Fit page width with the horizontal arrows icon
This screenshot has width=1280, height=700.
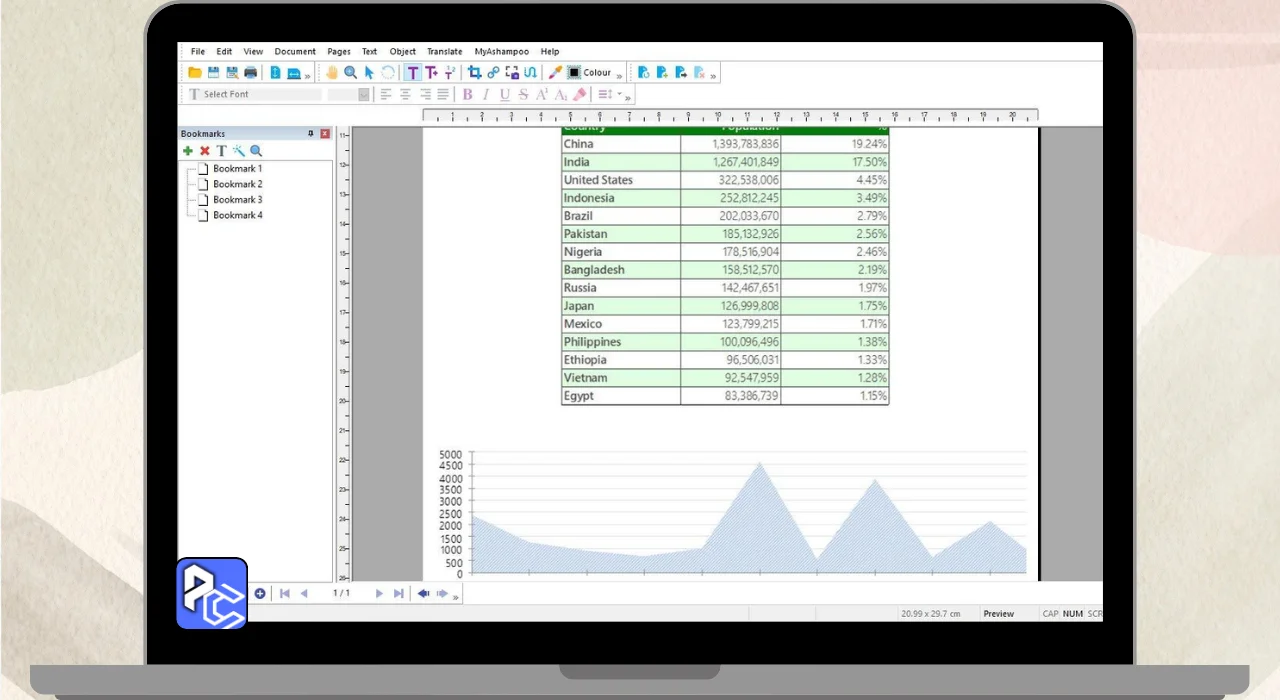(x=293, y=72)
